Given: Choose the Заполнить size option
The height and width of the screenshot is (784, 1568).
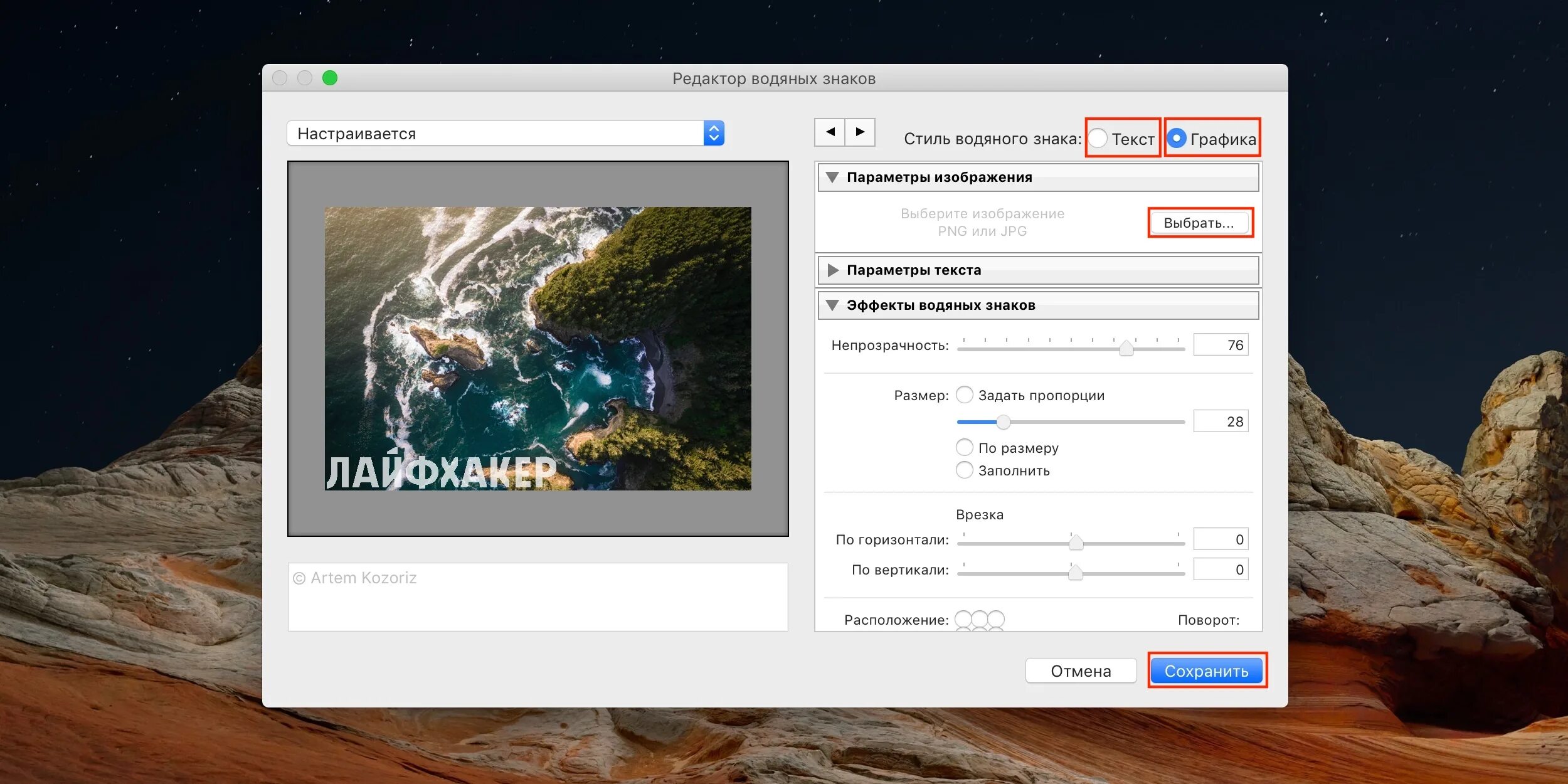Looking at the screenshot, I should pyautogui.click(x=964, y=470).
